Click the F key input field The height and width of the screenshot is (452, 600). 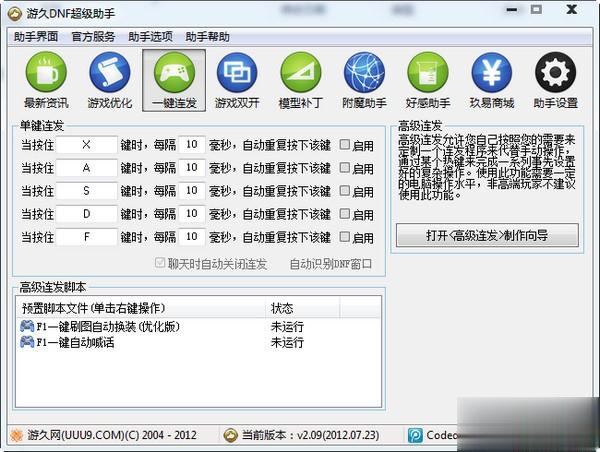[86, 237]
